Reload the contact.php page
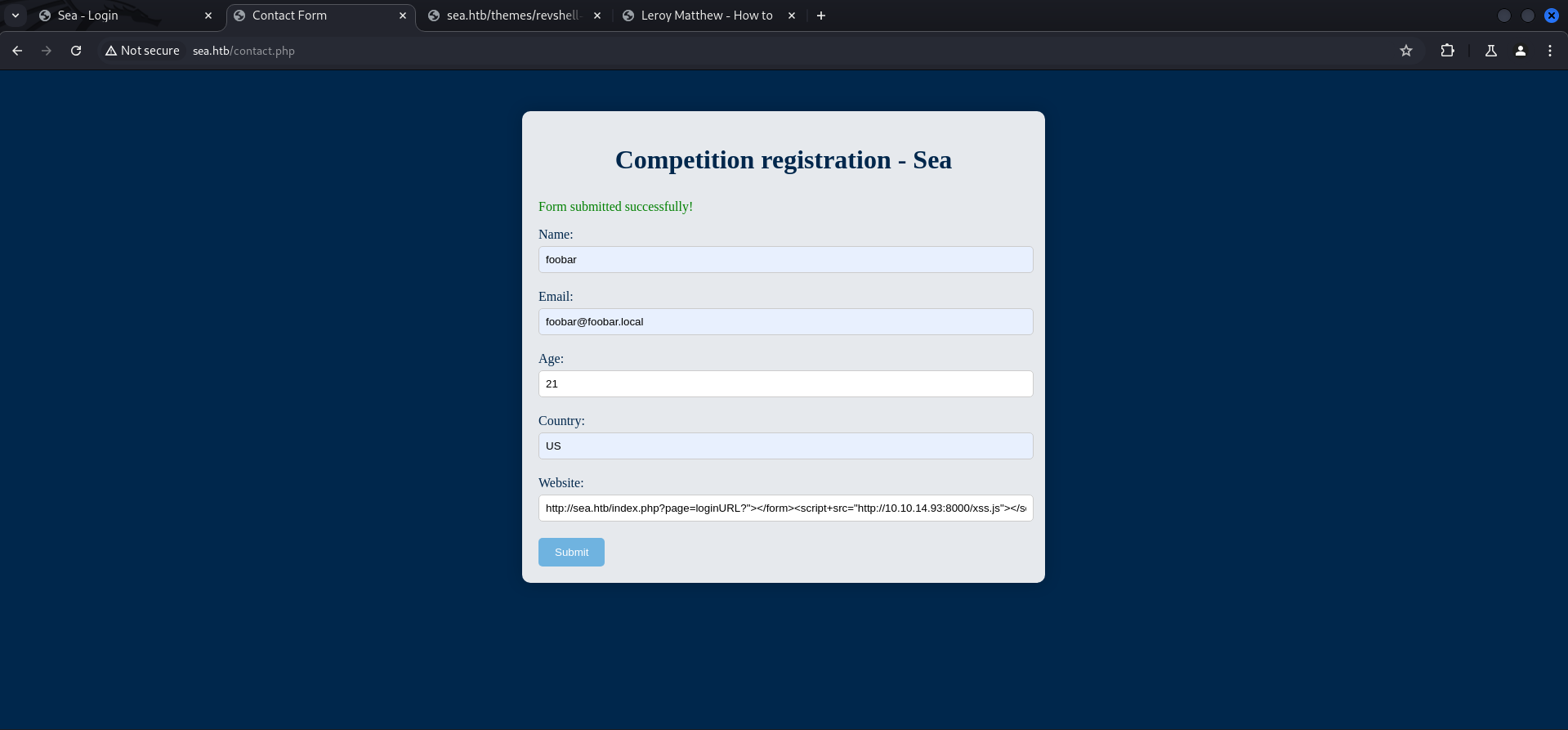The image size is (1568, 730). (76, 51)
